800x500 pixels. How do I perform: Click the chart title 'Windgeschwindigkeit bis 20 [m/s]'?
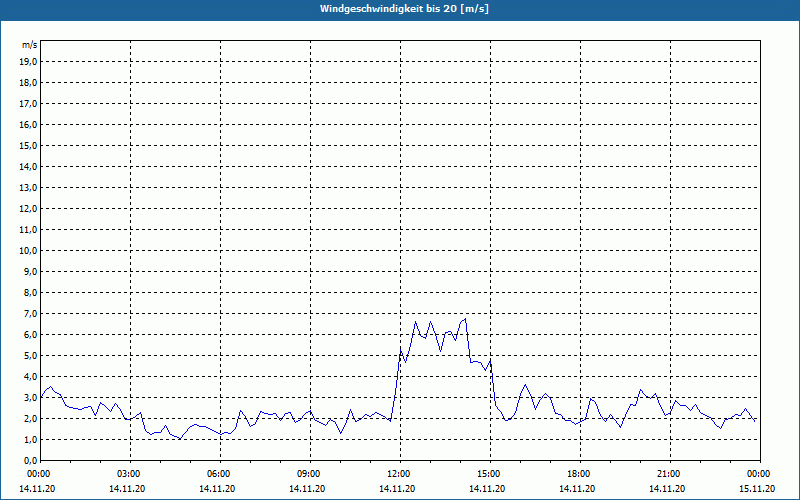click(404, 9)
